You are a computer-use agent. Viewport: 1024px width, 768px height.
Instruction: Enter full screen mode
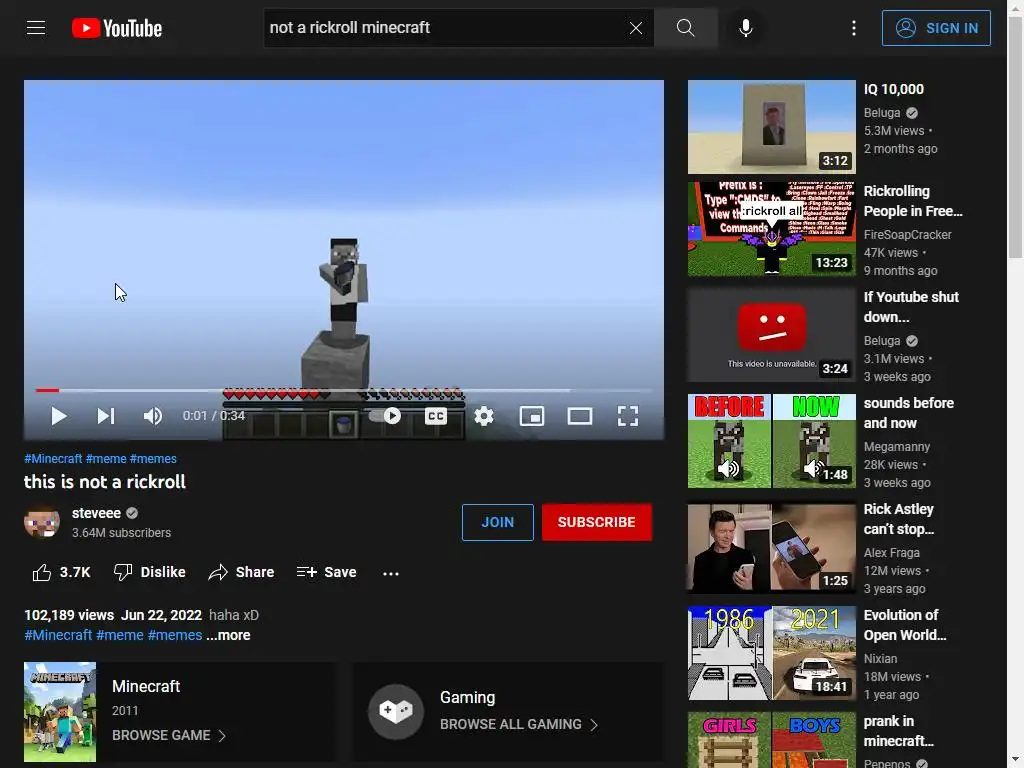[x=628, y=416]
